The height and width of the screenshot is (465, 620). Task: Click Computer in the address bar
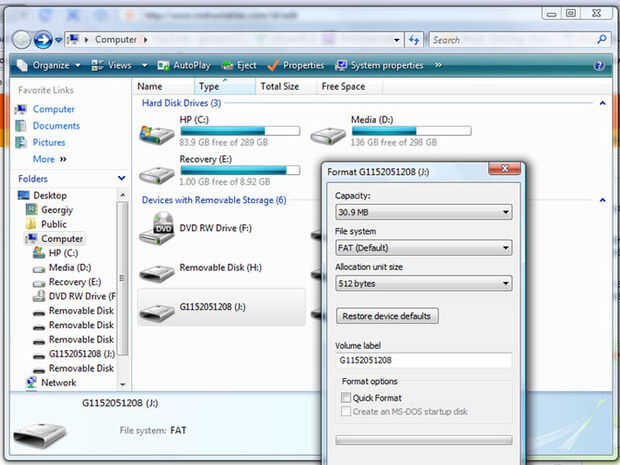point(115,40)
